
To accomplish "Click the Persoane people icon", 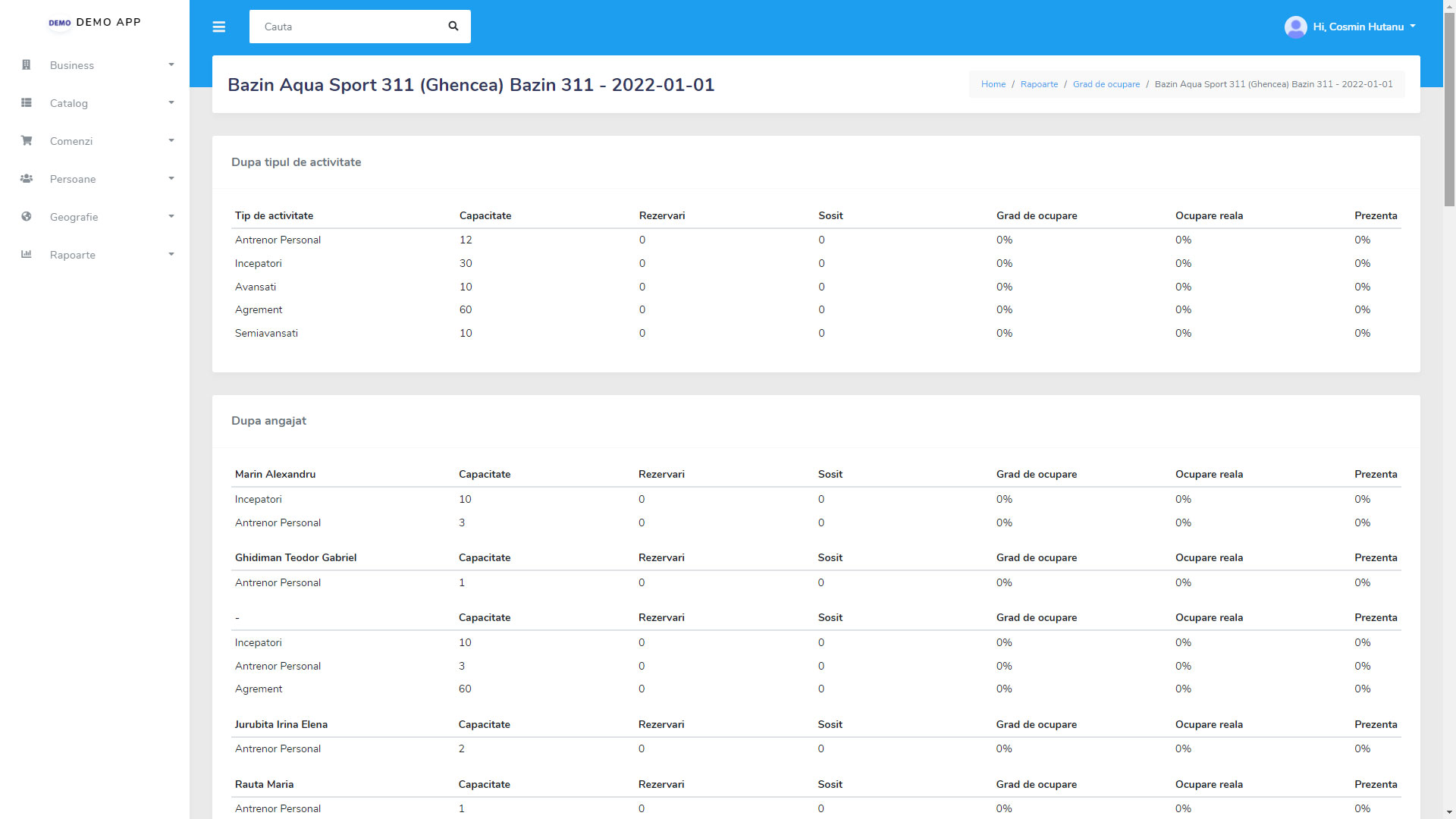I will click(27, 179).
